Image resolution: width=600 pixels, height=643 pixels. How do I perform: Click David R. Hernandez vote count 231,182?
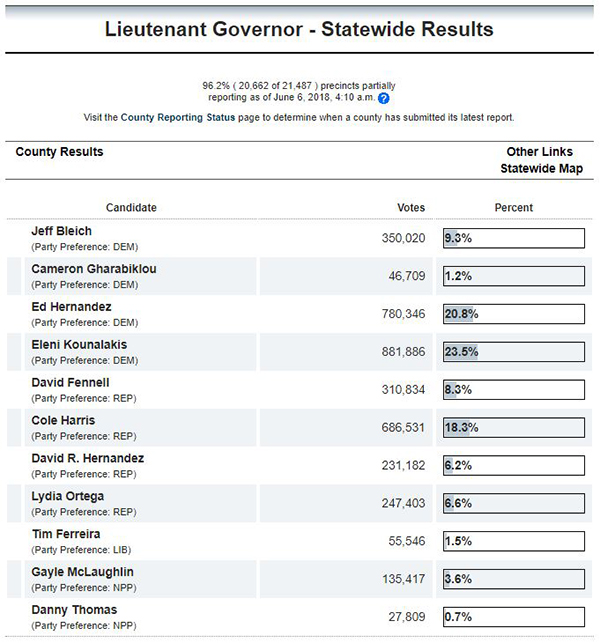pos(403,465)
